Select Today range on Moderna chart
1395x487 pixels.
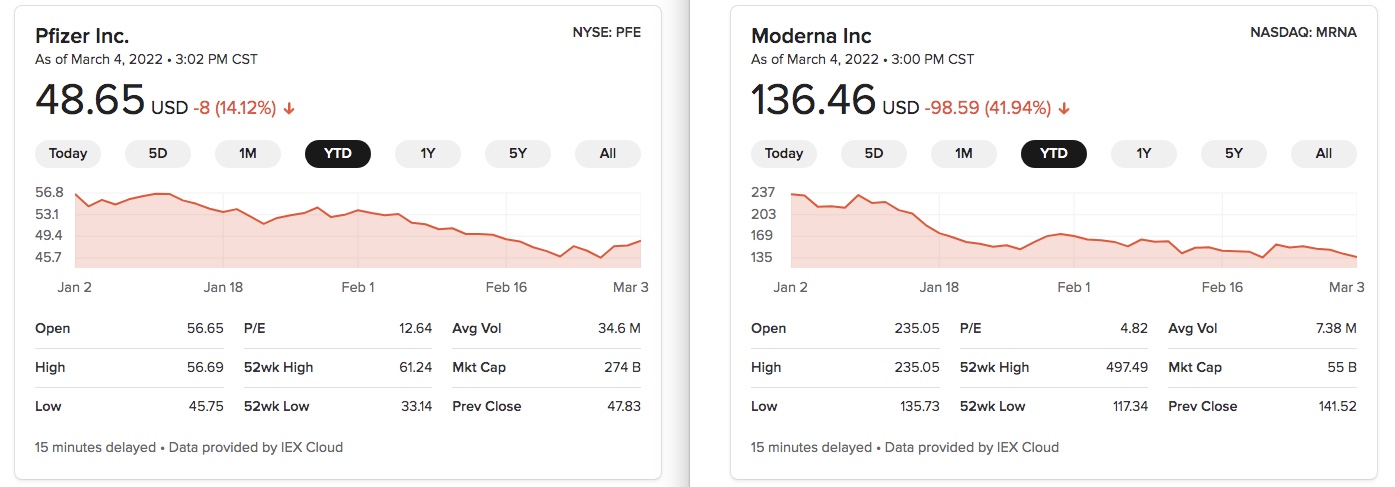pyautogui.click(x=784, y=153)
